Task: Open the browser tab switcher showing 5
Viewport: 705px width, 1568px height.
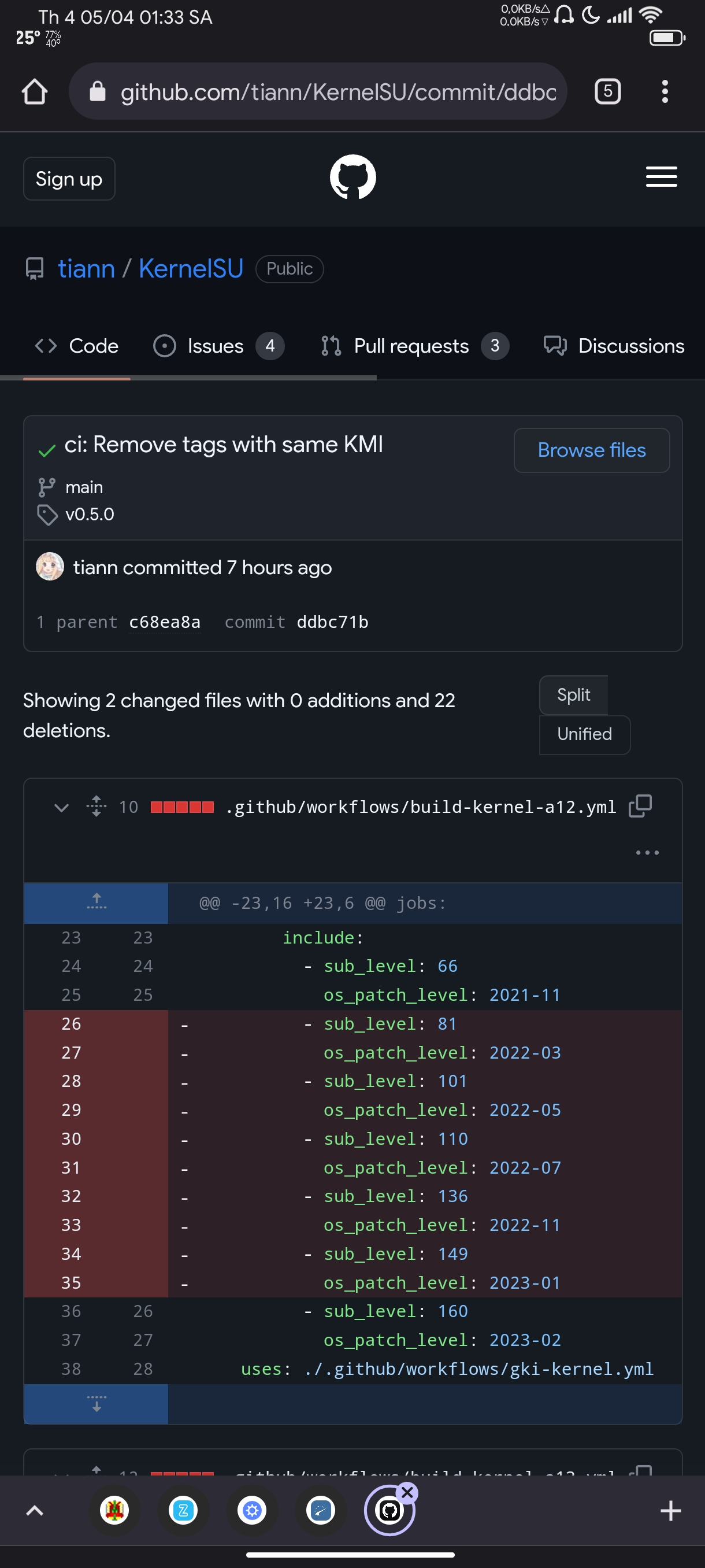Action: (x=607, y=91)
